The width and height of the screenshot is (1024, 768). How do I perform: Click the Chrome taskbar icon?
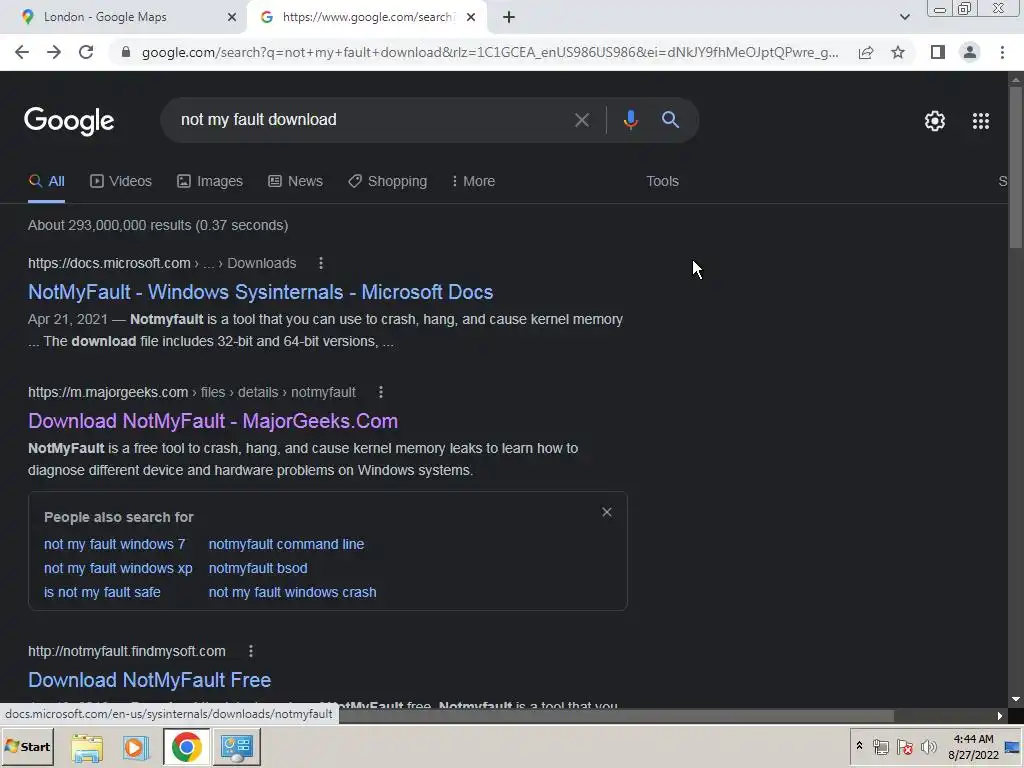187,747
